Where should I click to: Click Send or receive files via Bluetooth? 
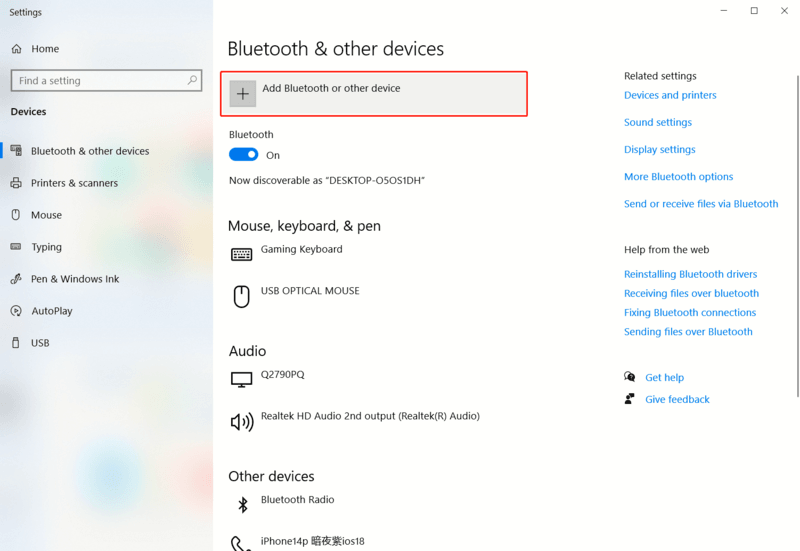(x=700, y=204)
